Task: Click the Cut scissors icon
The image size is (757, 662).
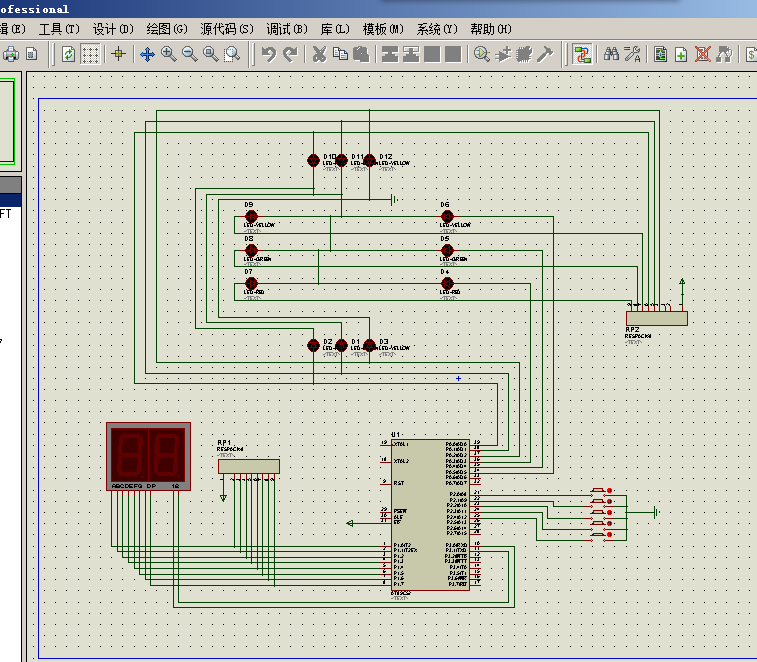Action: (320, 54)
